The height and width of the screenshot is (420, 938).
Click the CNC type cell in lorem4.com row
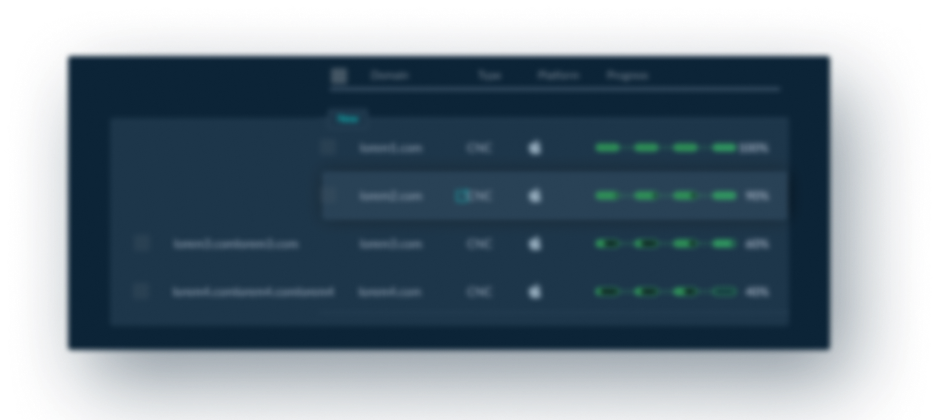(479, 291)
